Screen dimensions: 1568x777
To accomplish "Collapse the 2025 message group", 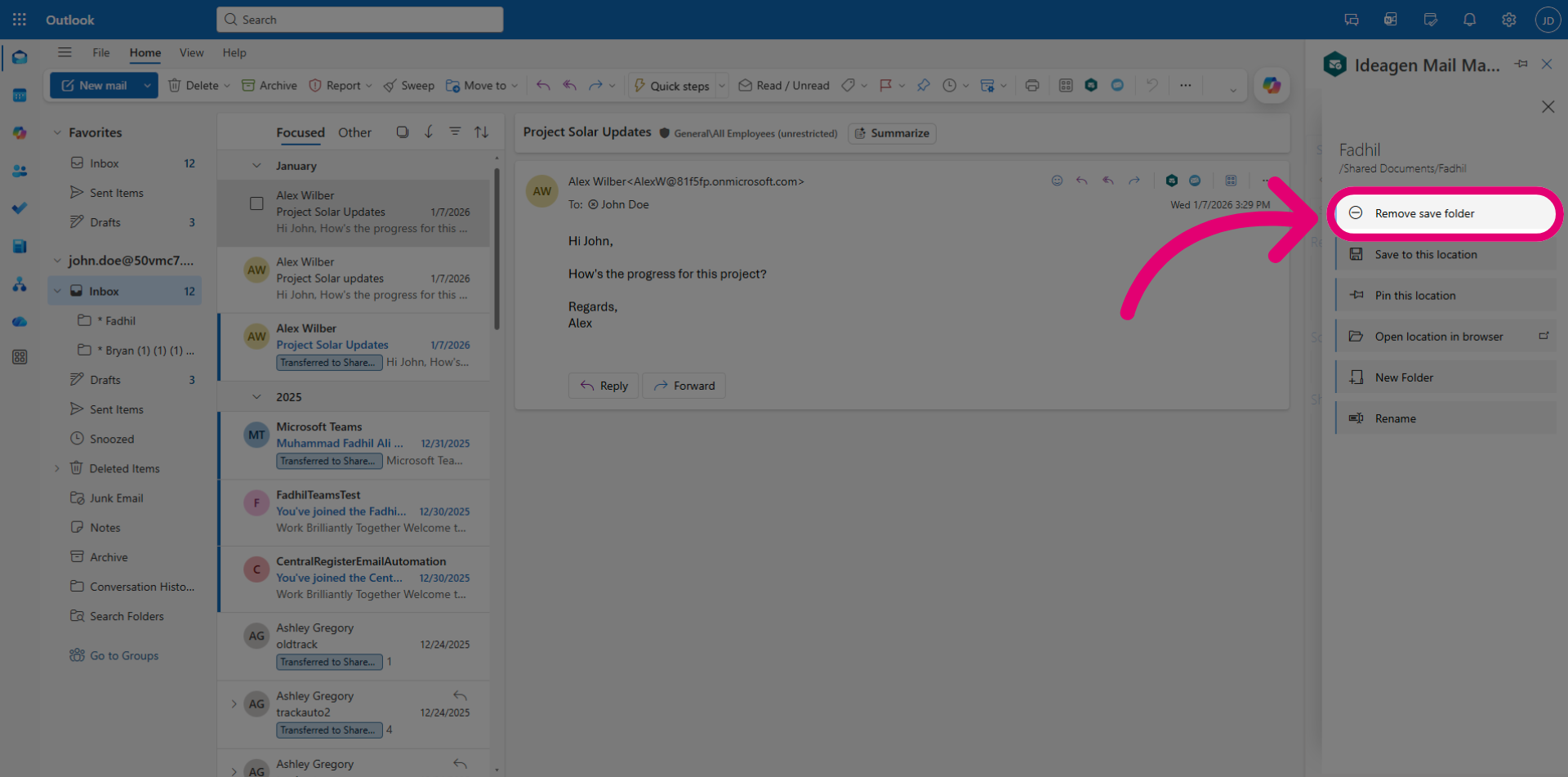I will (x=256, y=397).
